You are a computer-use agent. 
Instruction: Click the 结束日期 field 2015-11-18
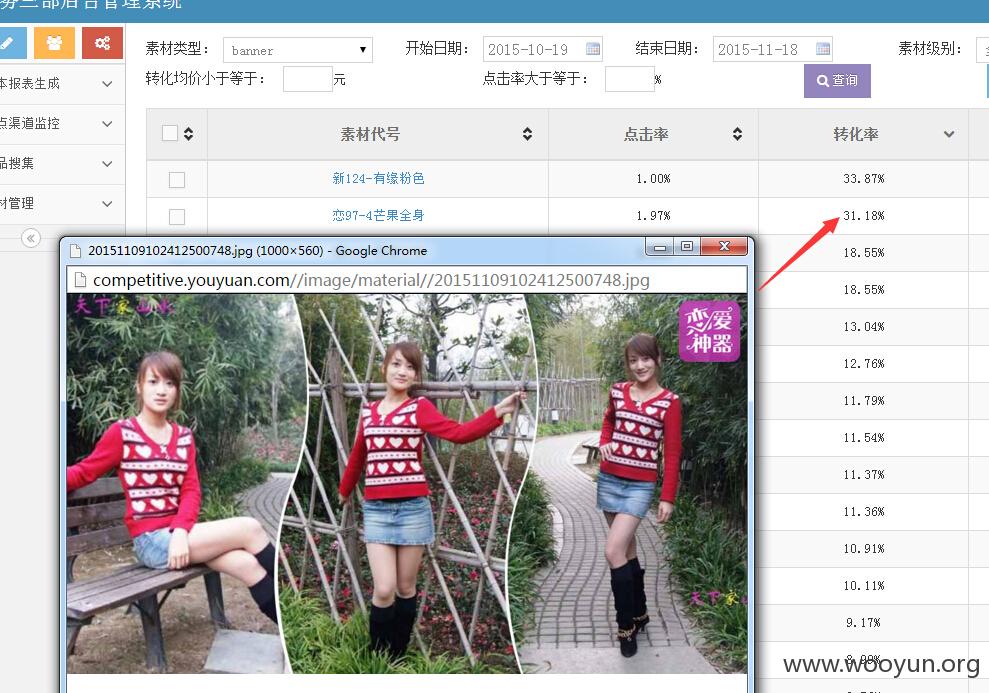[773, 49]
